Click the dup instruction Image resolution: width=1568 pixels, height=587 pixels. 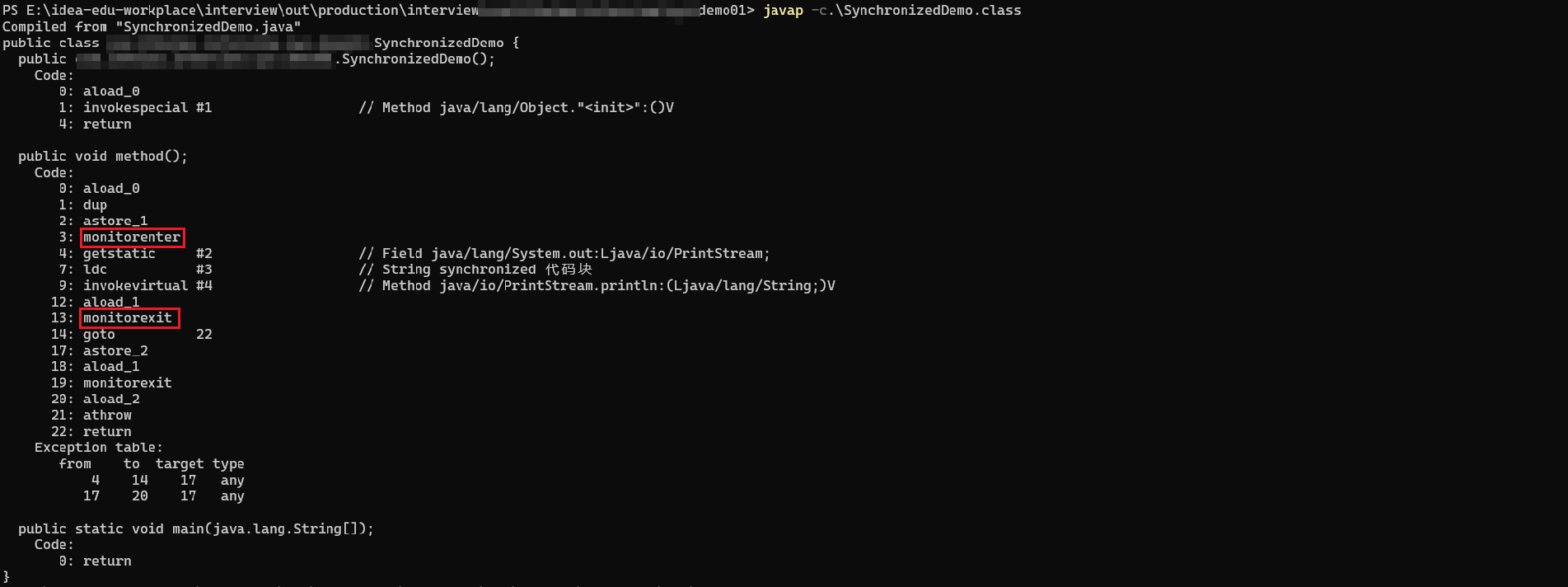coord(95,204)
